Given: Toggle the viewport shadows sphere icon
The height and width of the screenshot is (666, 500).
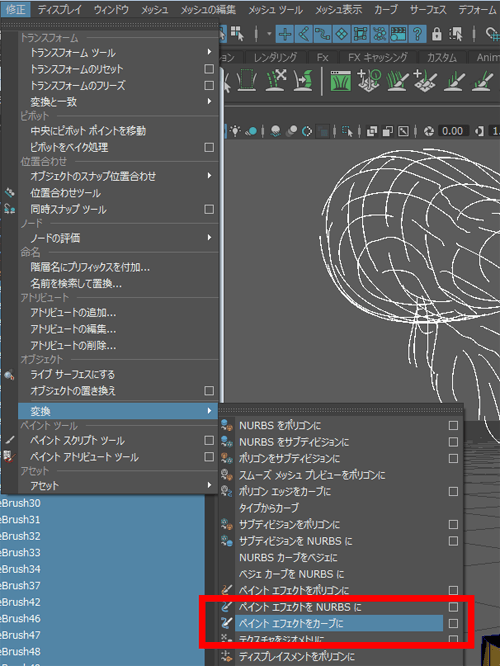Looking at the screenshot, I should [x=251, y=131].
